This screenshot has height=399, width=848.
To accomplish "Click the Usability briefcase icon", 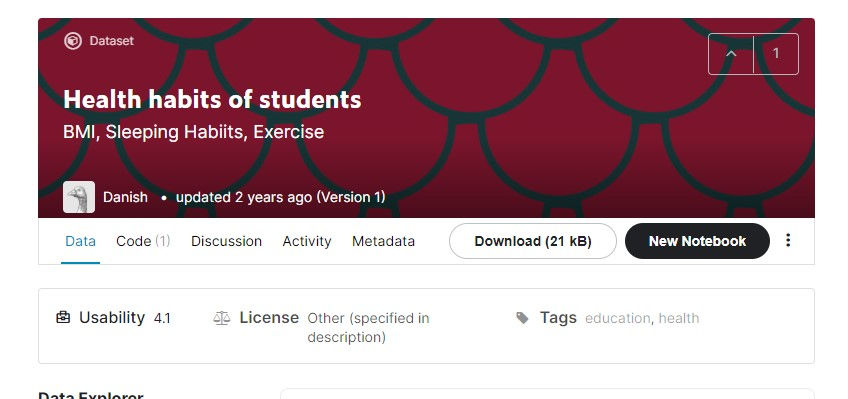I will click(63, 317).
